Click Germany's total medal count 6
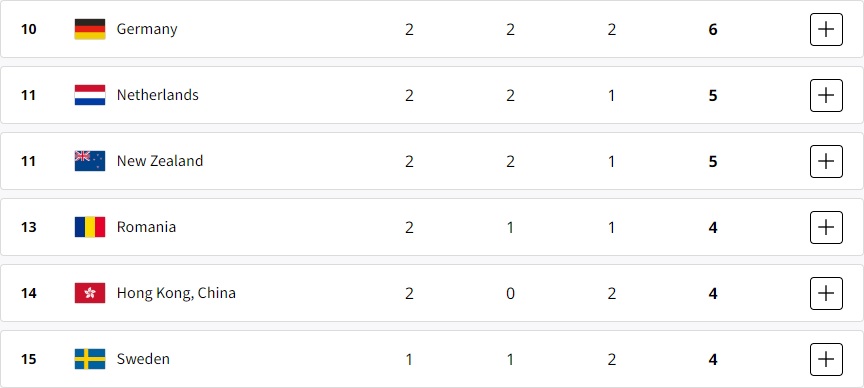 coord(712,29)
